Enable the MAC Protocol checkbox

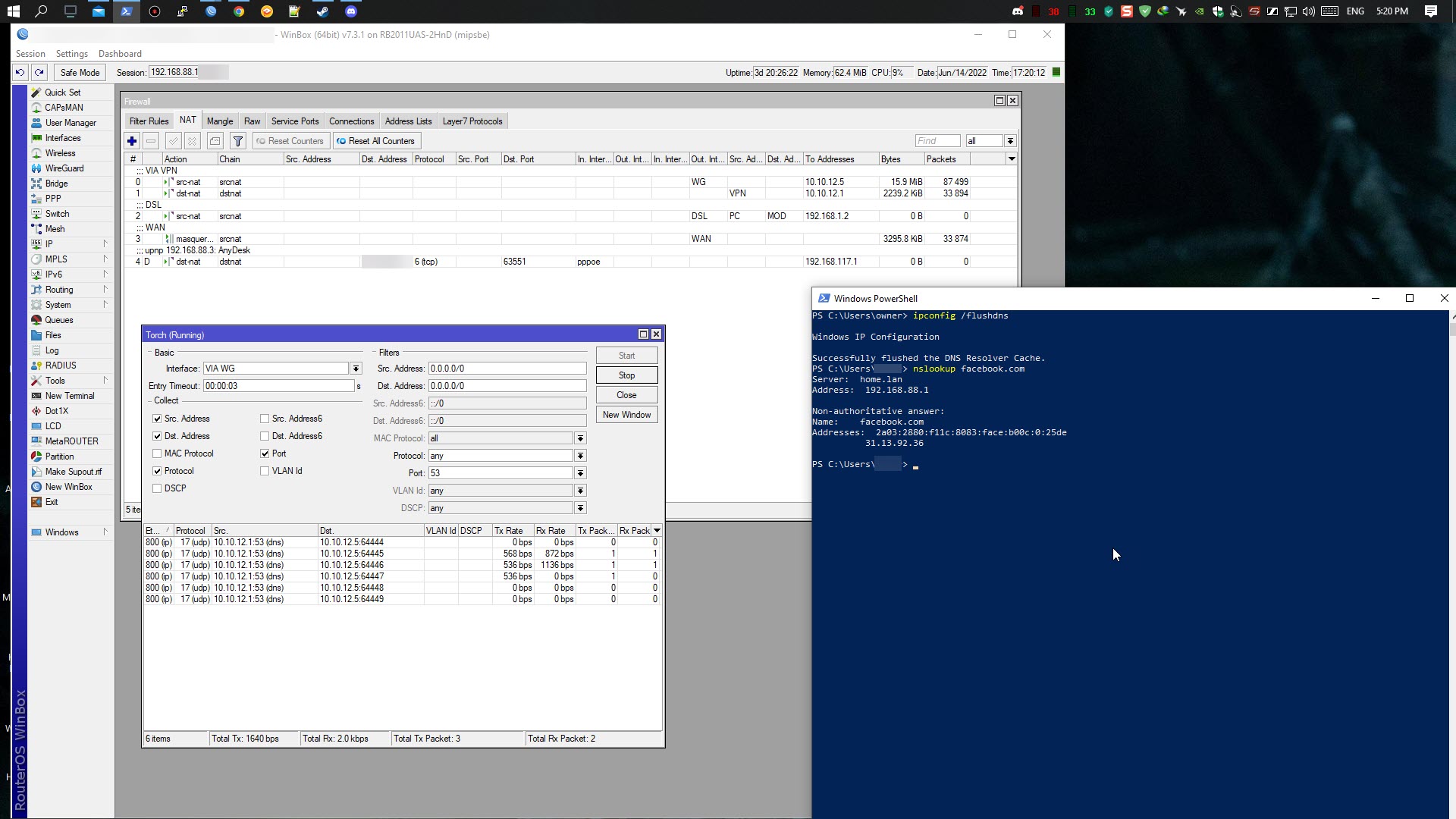click(x=157, y=453)
